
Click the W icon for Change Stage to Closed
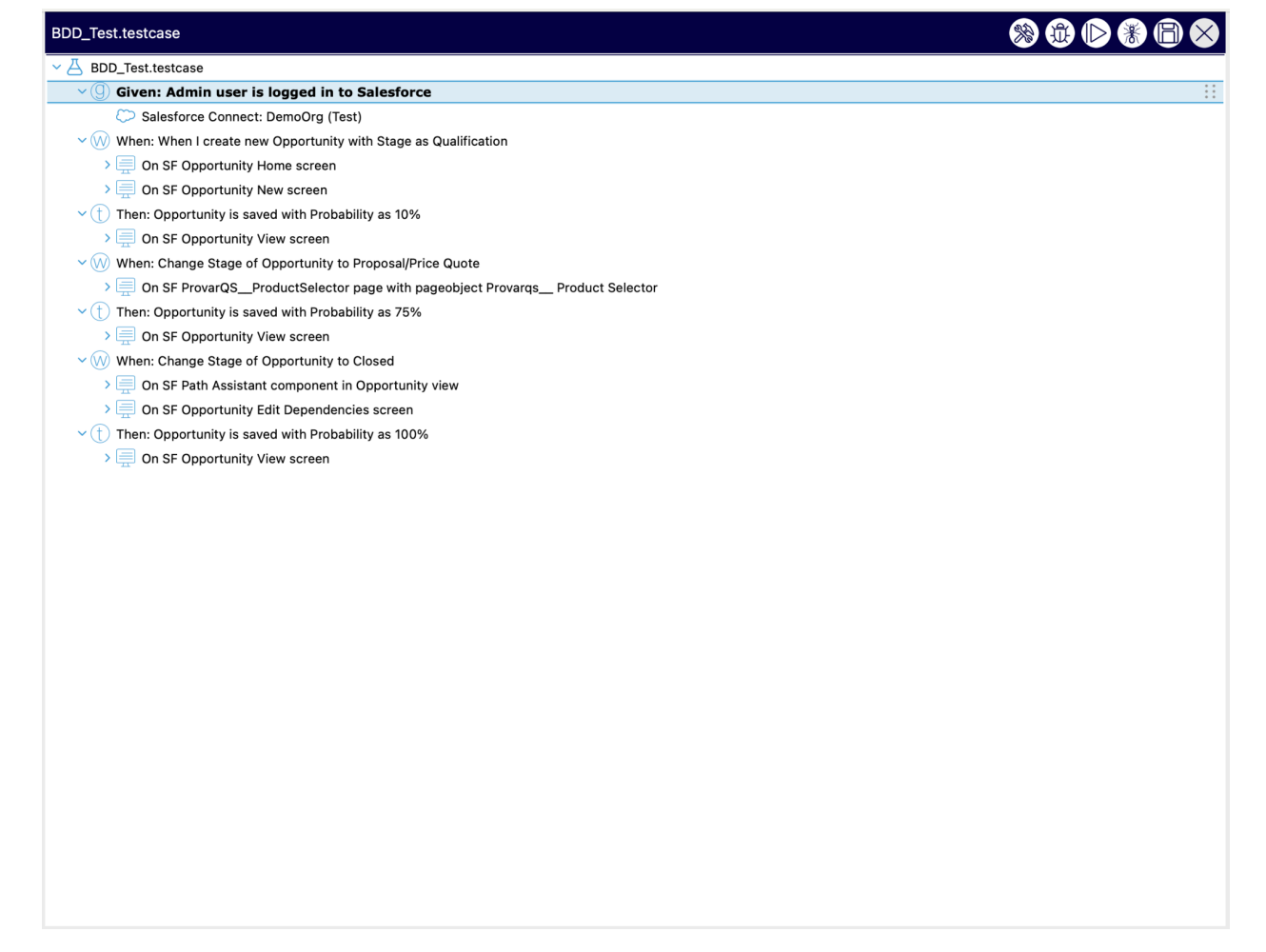pos(100,361)
